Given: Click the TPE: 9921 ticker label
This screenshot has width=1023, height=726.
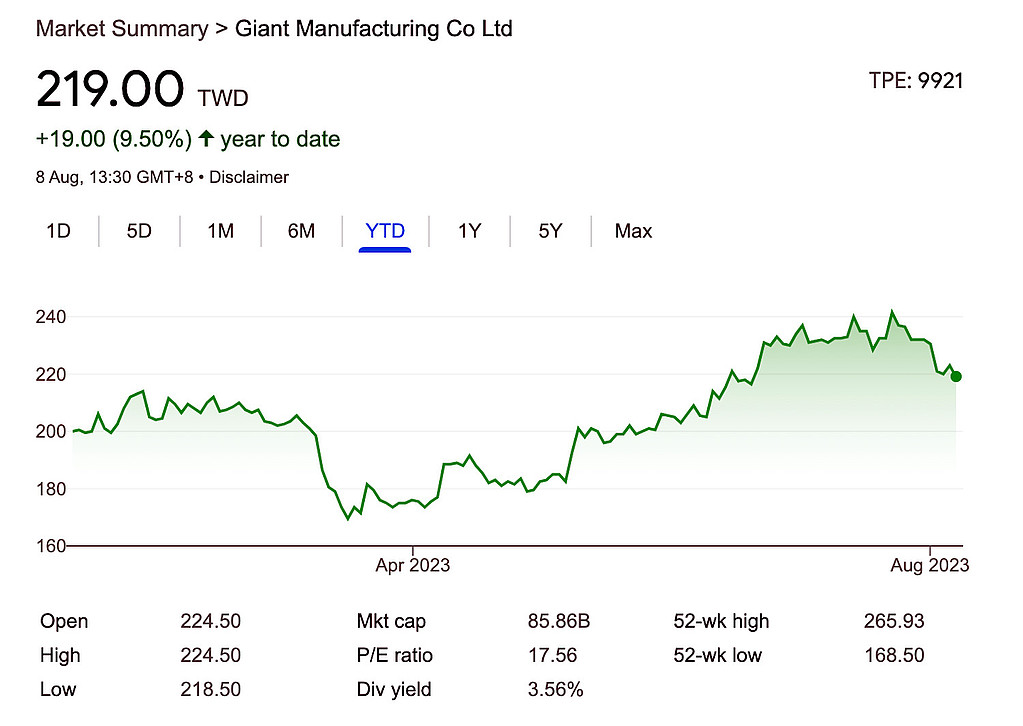Looking at the screenshot, I should click(x=916, y=81).
